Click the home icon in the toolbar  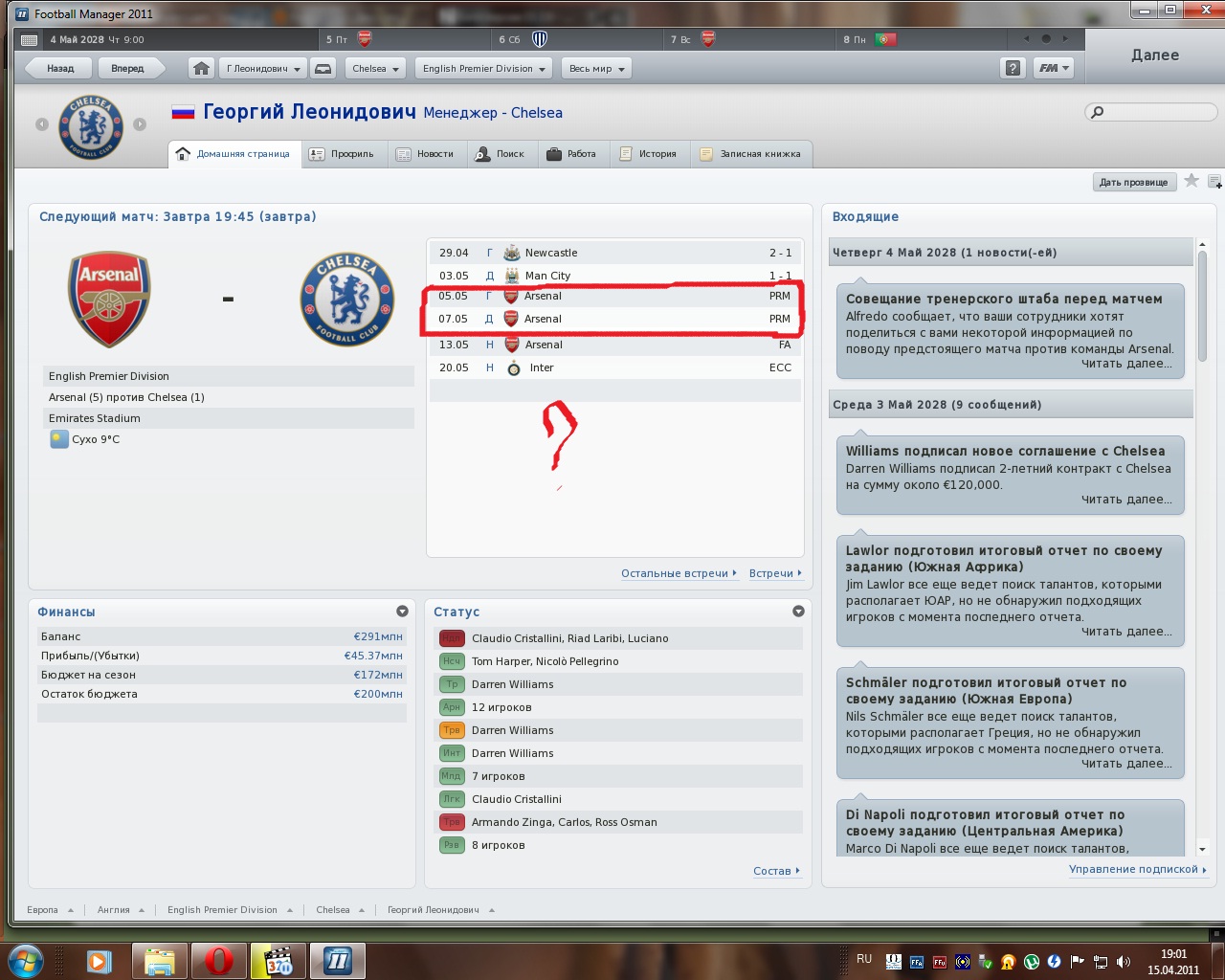(201, 69)
